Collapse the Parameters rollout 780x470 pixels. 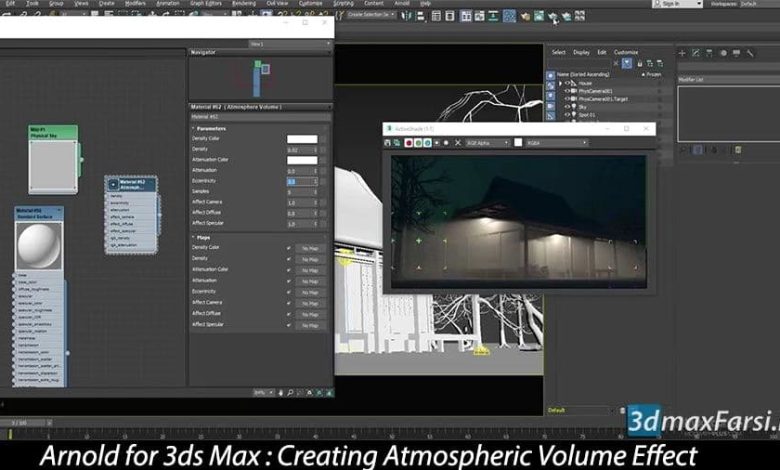[x=194, y=128]
